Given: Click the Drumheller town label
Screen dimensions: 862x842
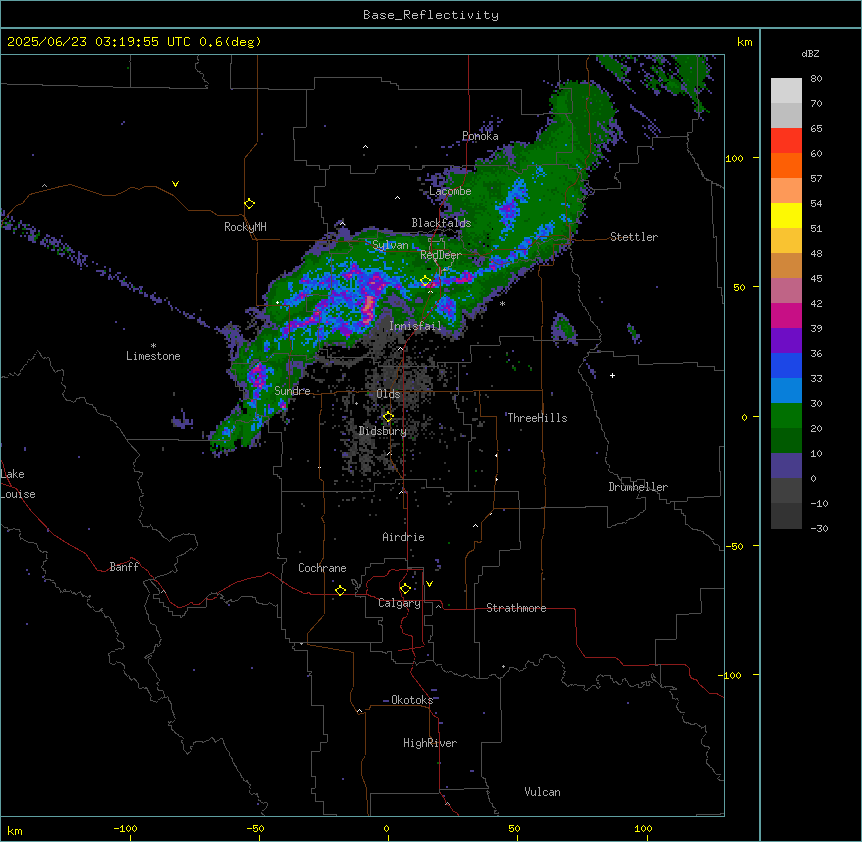Looking at the screenshot, I should 638,487.
